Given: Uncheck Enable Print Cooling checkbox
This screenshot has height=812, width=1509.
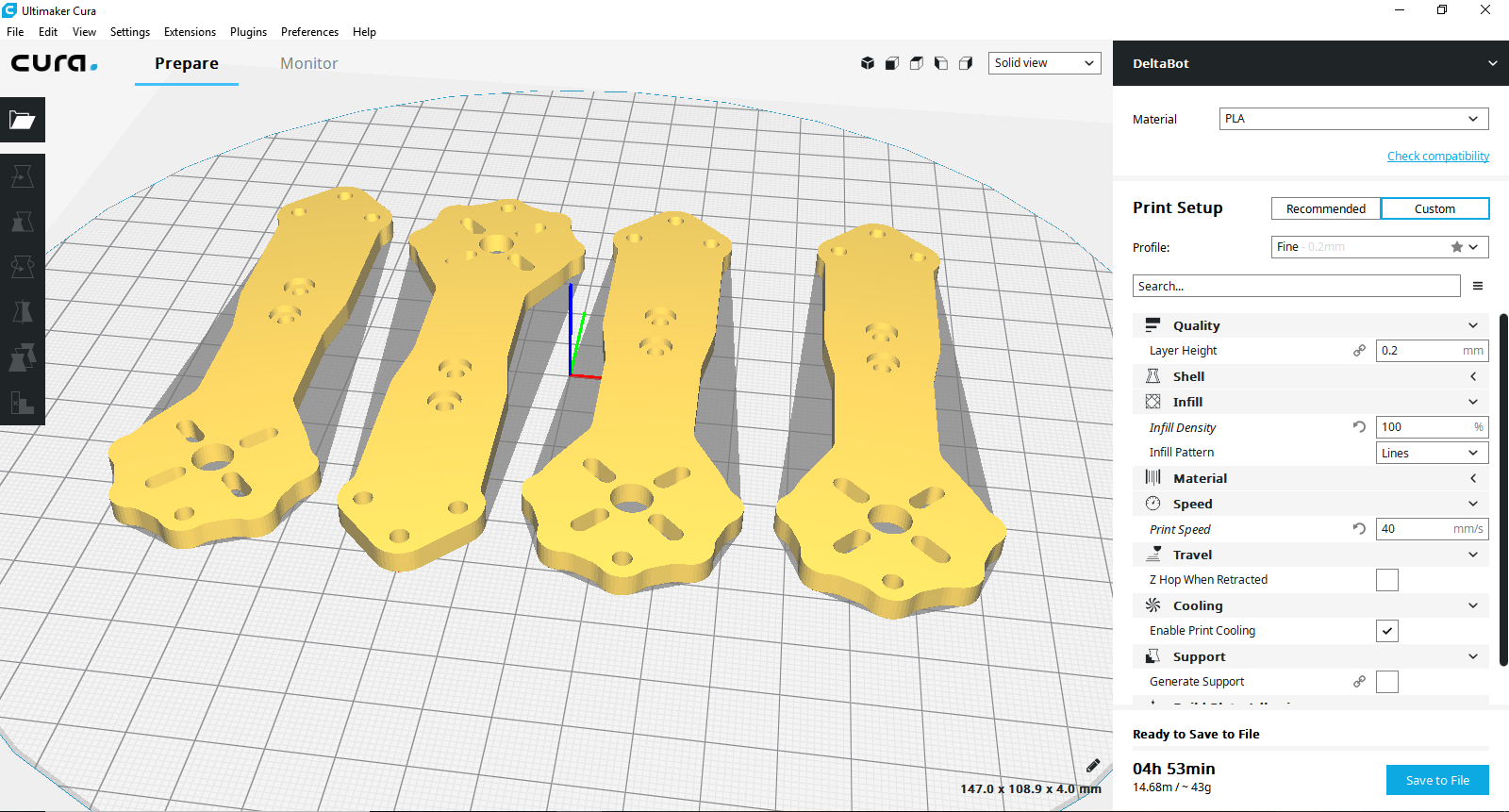Looking at the screenshot, I should [1387, 631].
